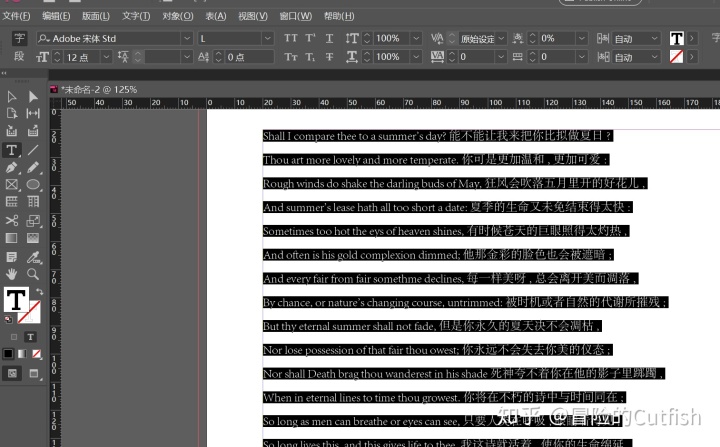Image resolution: width=720 pixels, height=447 pixels.
Task: Open the tsume 0% dropdown
Action: 581,38
